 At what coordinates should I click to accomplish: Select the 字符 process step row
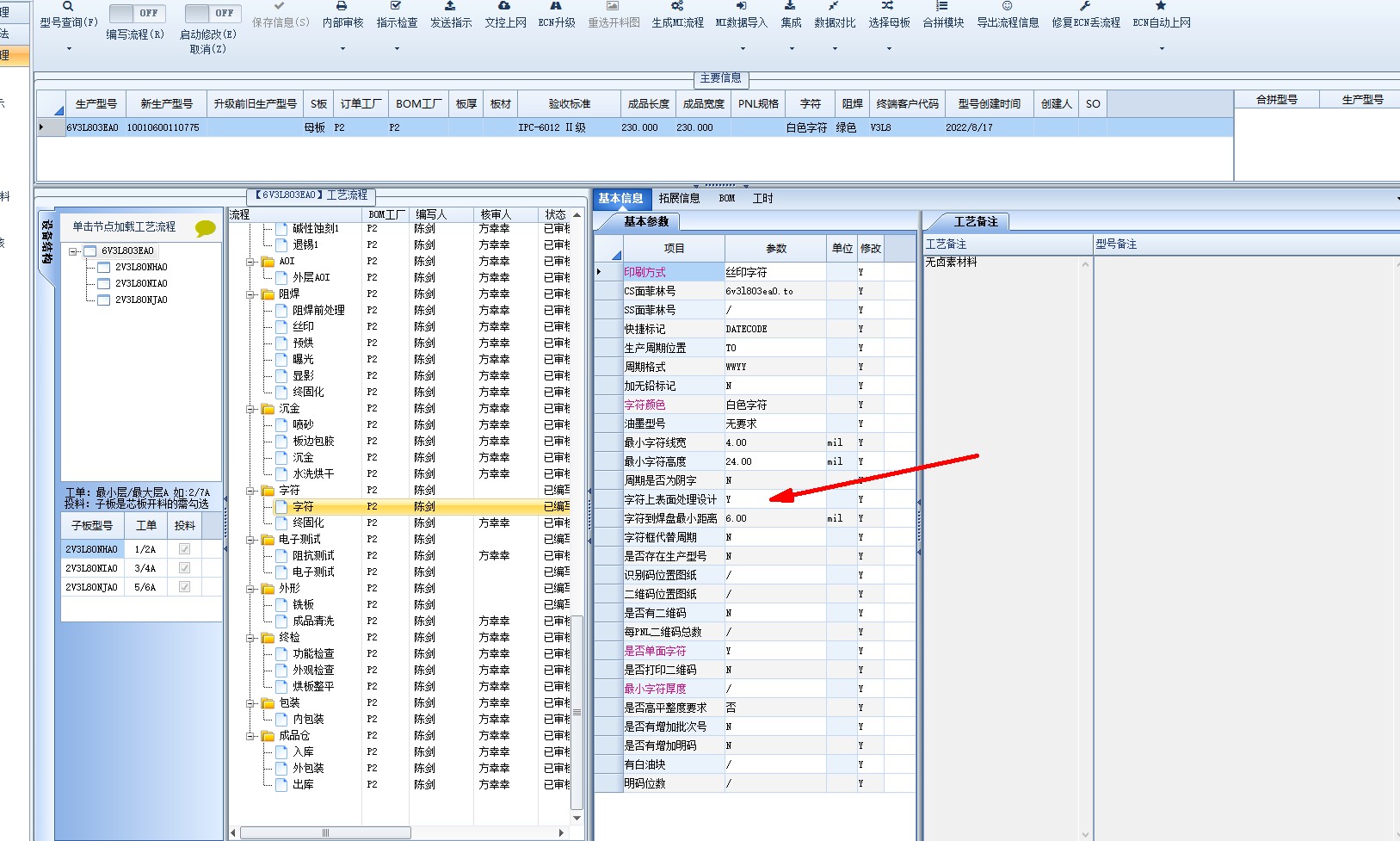400,506
